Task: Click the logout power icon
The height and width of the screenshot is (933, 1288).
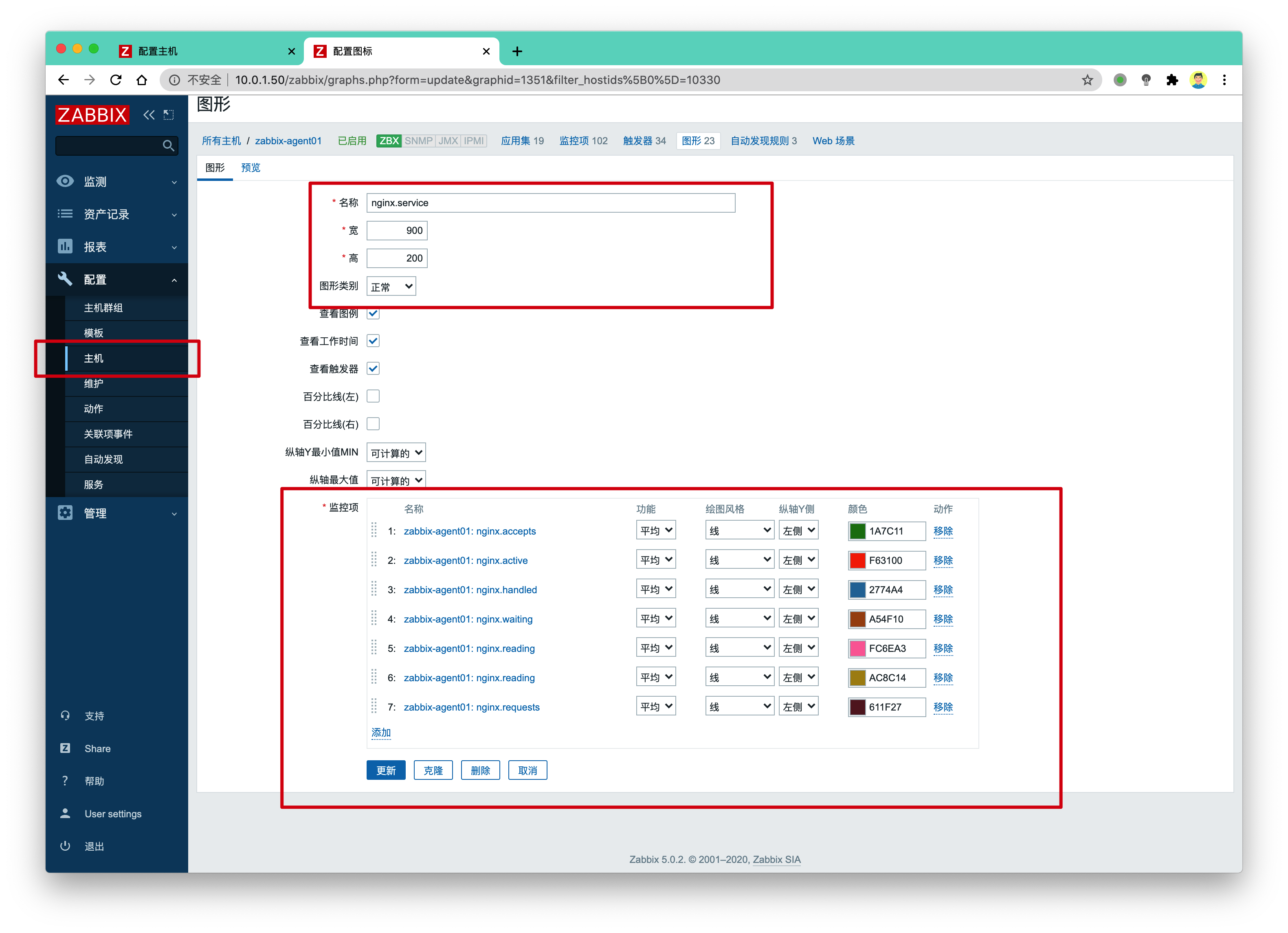Action: point(65,846)
